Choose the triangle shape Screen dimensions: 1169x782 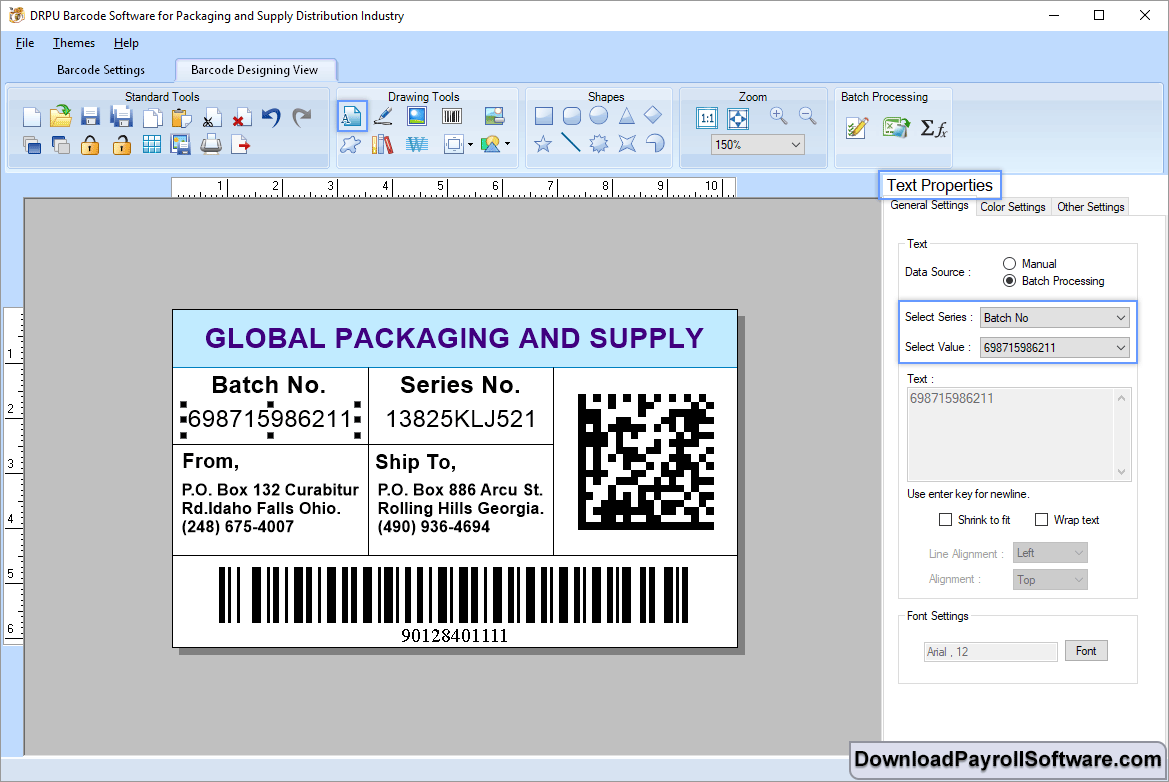click(626, 116)
